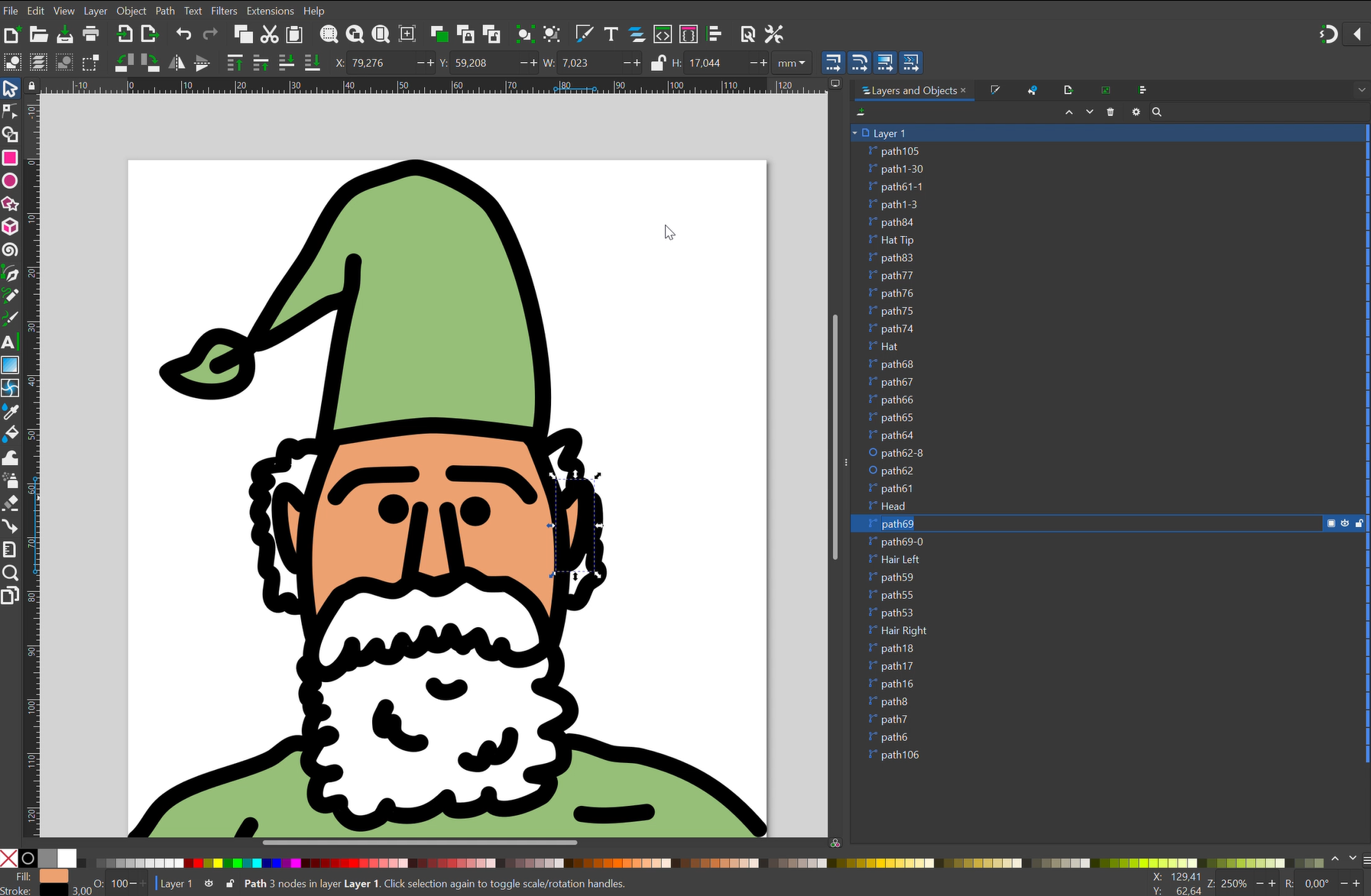
Task: Select the Selector arrow tool
Action: coord(10,89)
